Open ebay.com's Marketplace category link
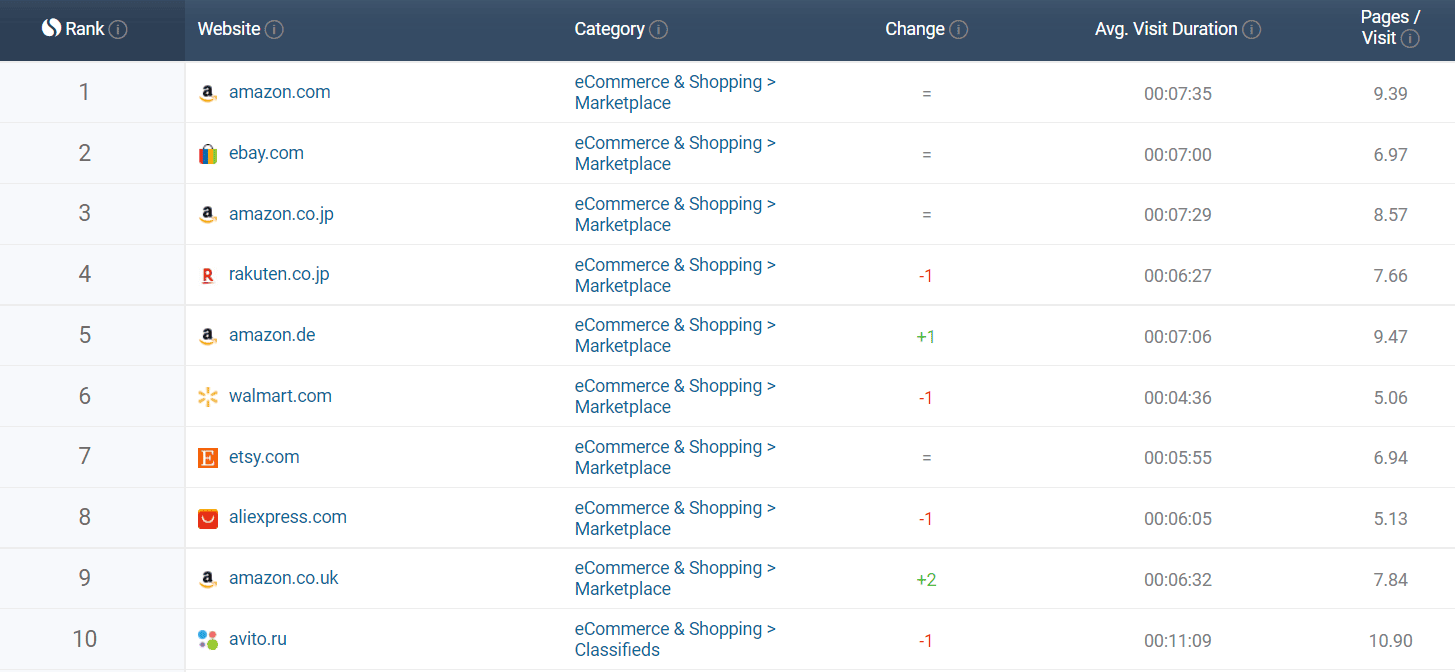The width and height of the screenshot is (1455, 672). coord(622,164)
